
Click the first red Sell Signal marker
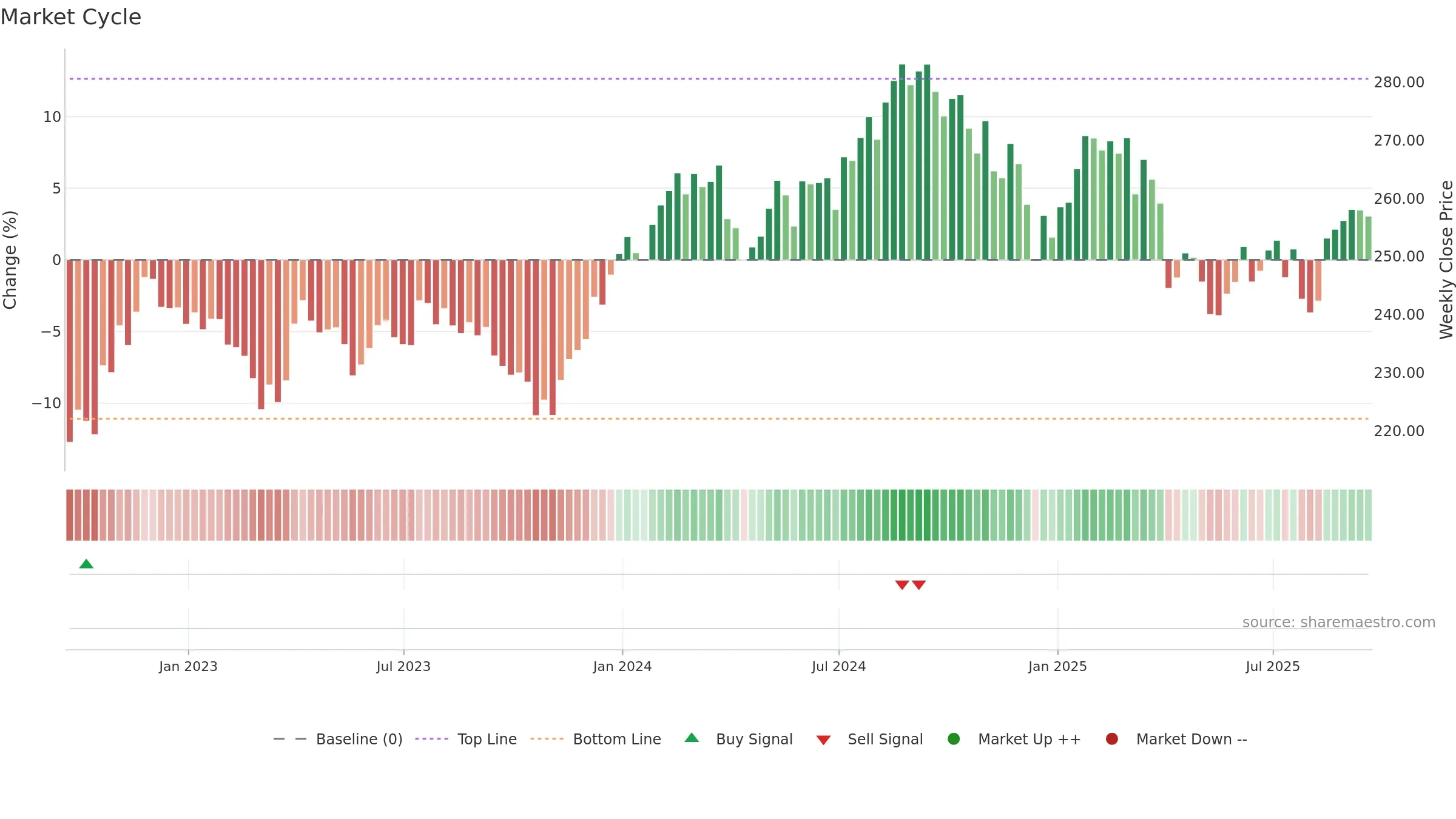pyautogui.click(x=902, y=585)
